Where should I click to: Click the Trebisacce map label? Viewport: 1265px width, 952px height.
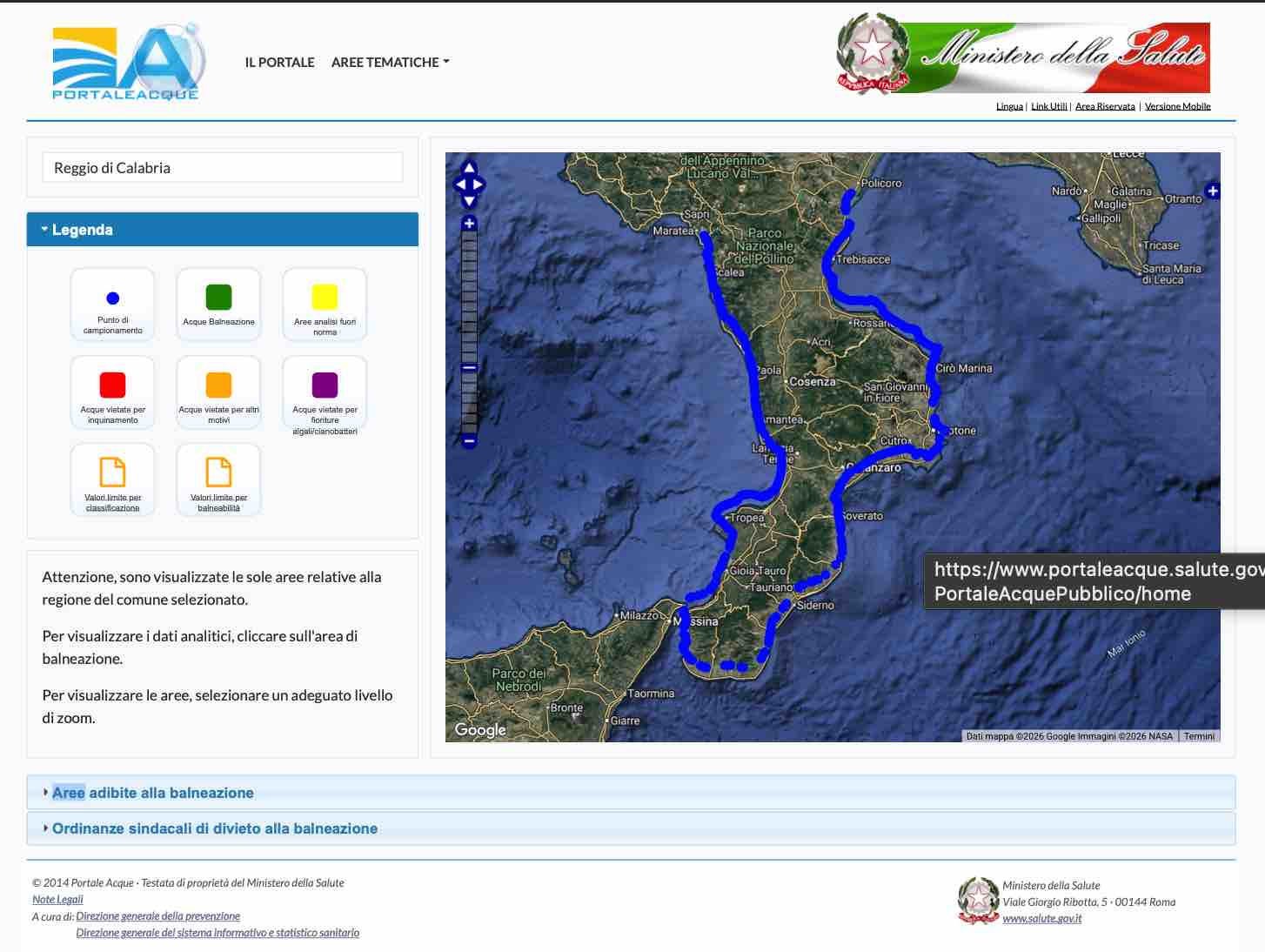click(863, 259)
